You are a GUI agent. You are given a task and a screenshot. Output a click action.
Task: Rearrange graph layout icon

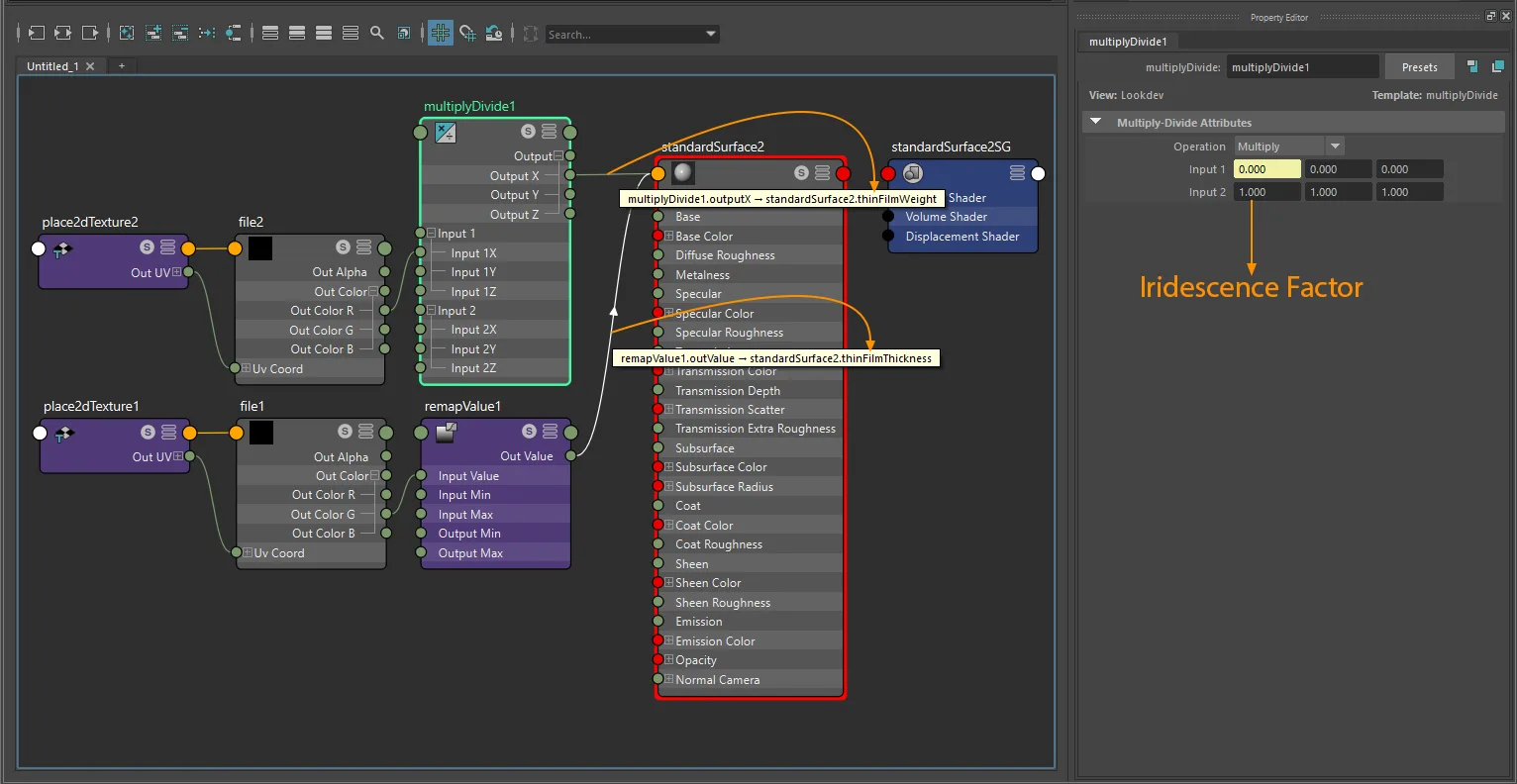(207, 33)
